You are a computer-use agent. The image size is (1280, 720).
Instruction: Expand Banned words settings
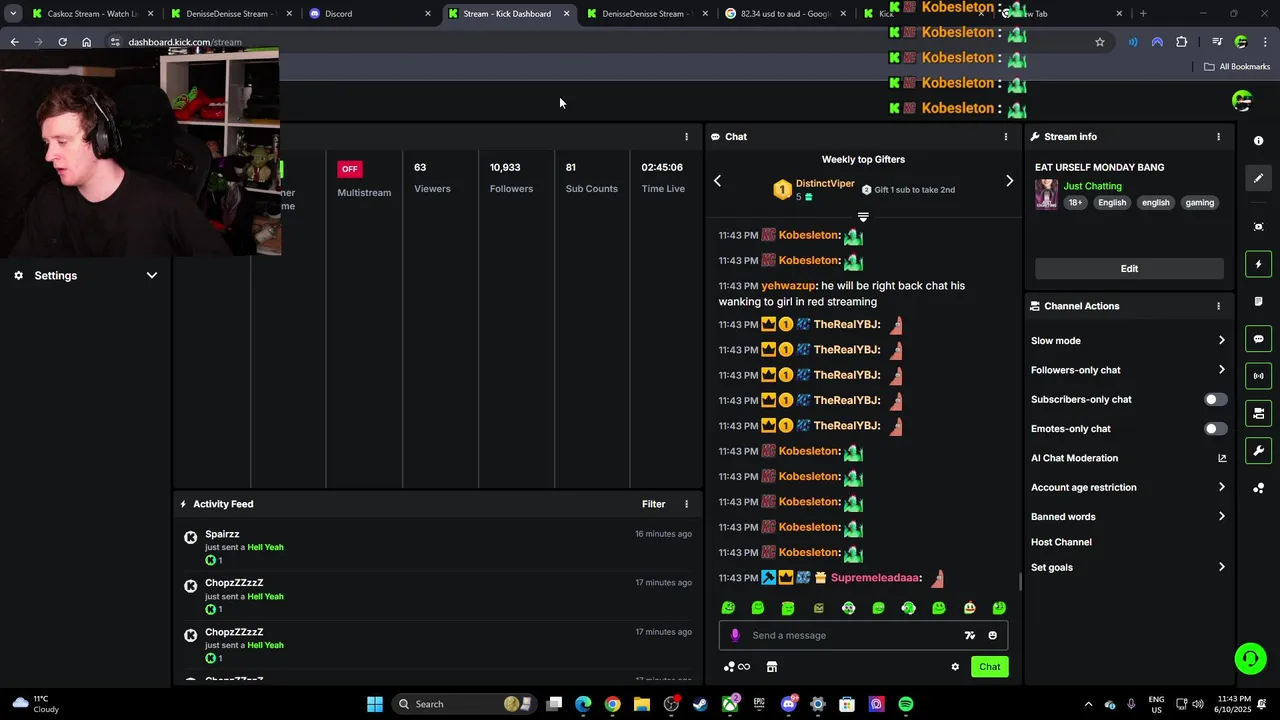(x=1127, y=517)
